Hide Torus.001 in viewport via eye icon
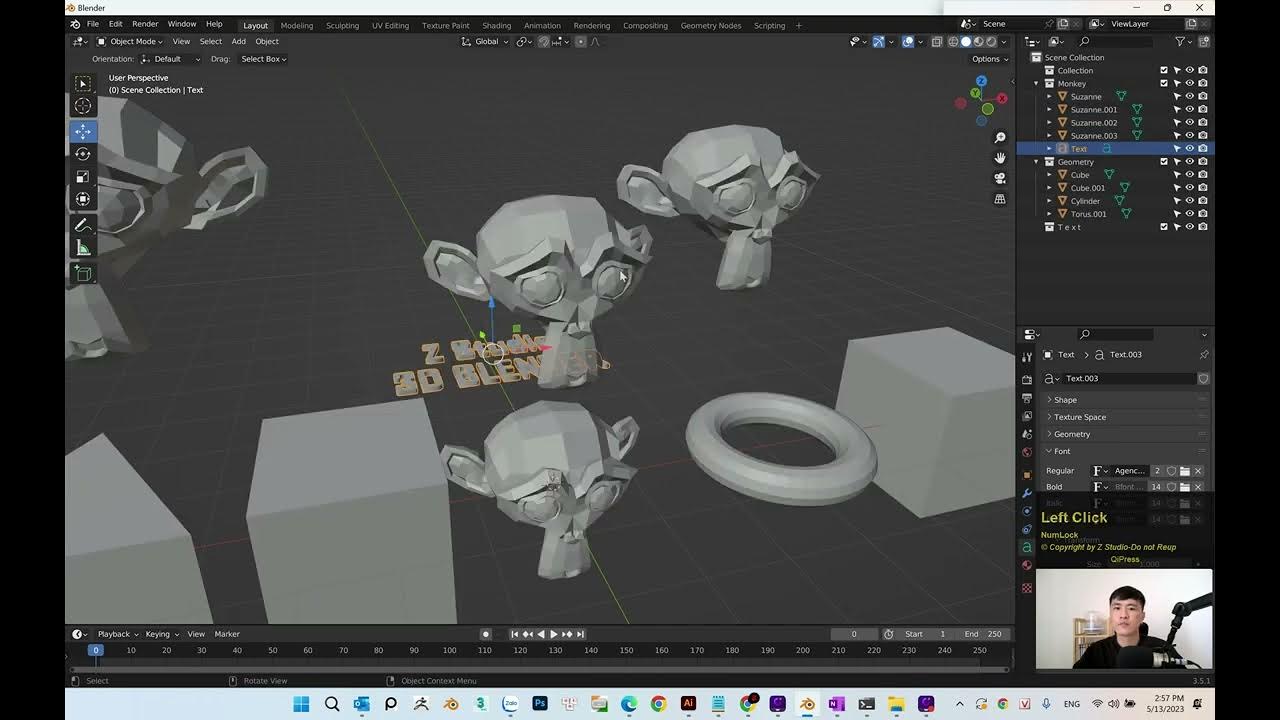 coord(1190,214)
